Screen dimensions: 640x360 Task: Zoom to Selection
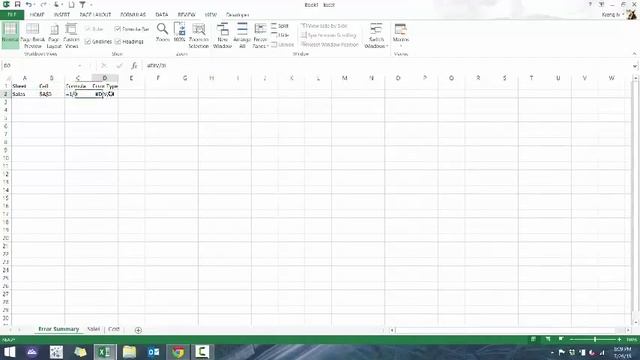[x=199, y=36]
